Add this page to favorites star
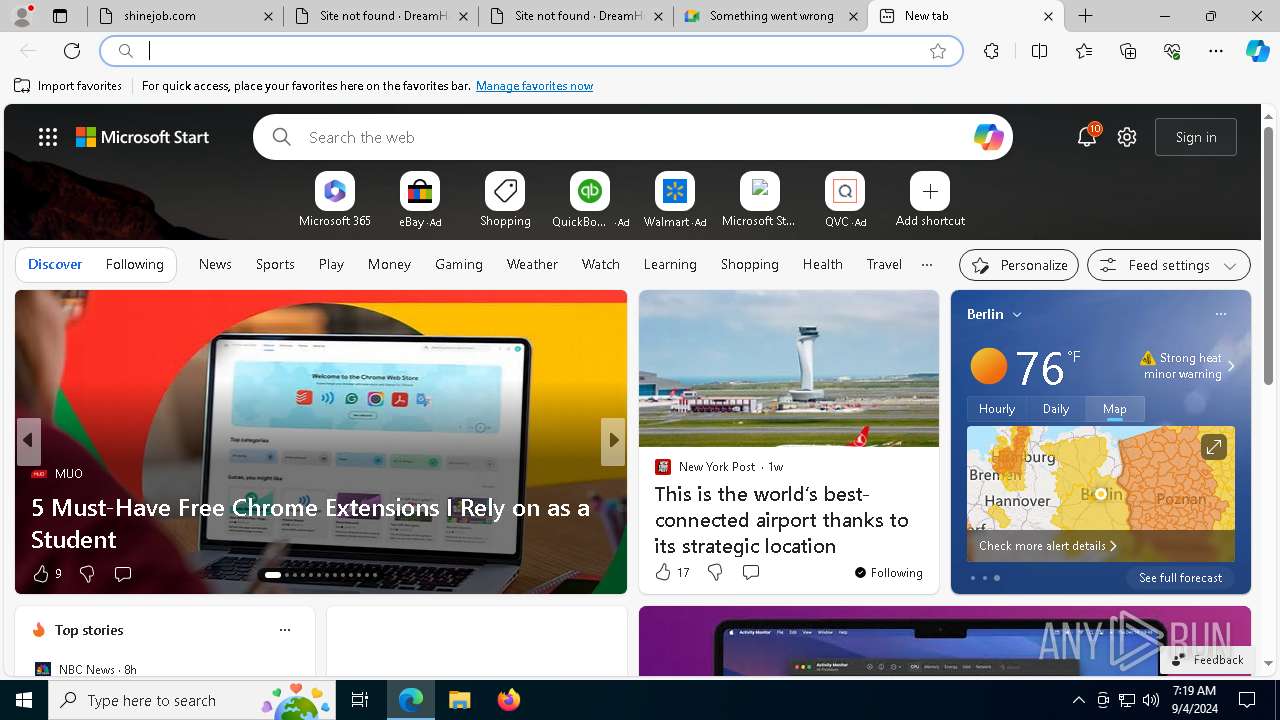1280x720 pixels. tap(938, 51)
